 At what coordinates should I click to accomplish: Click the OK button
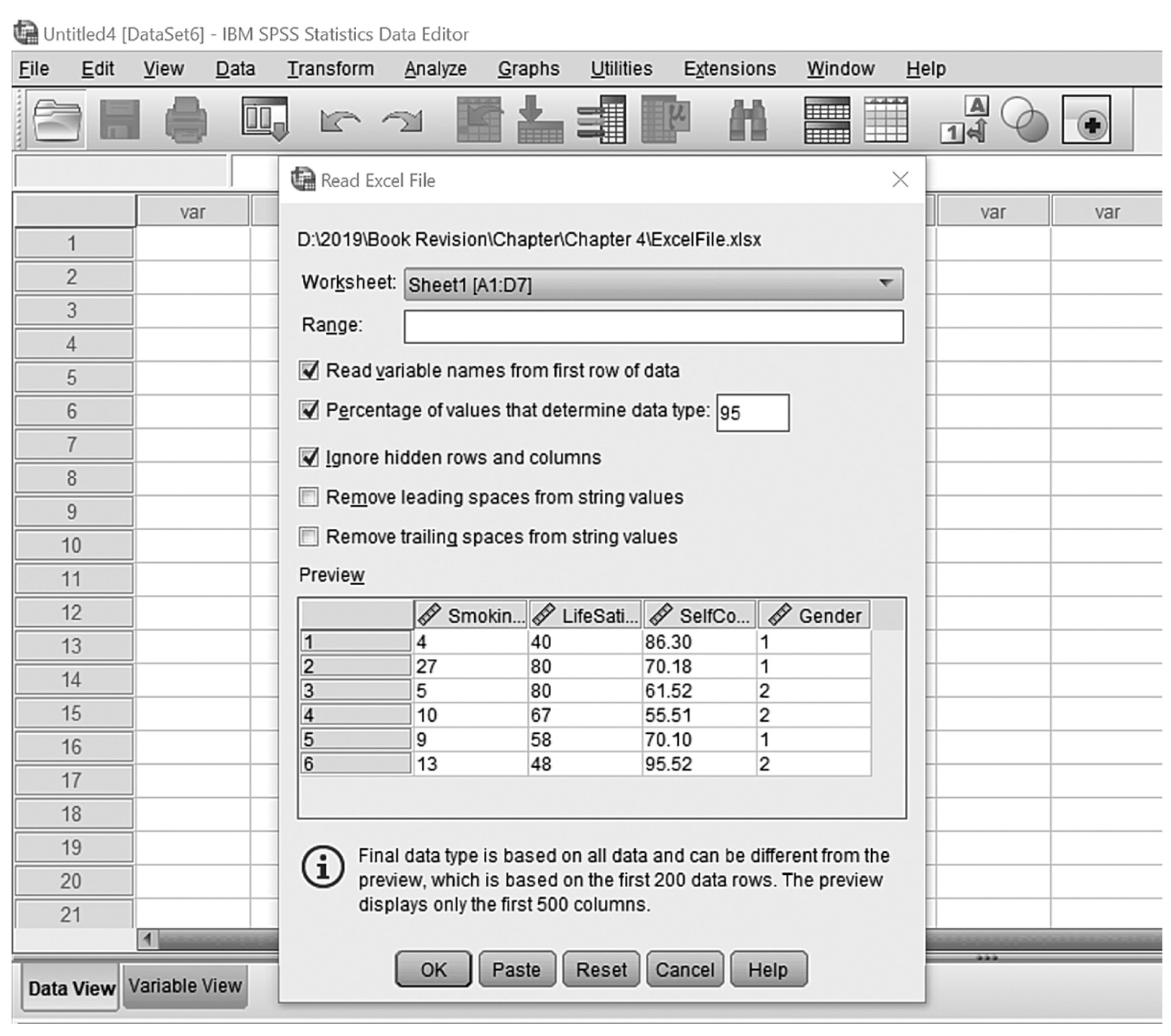(x=433, y=970)
